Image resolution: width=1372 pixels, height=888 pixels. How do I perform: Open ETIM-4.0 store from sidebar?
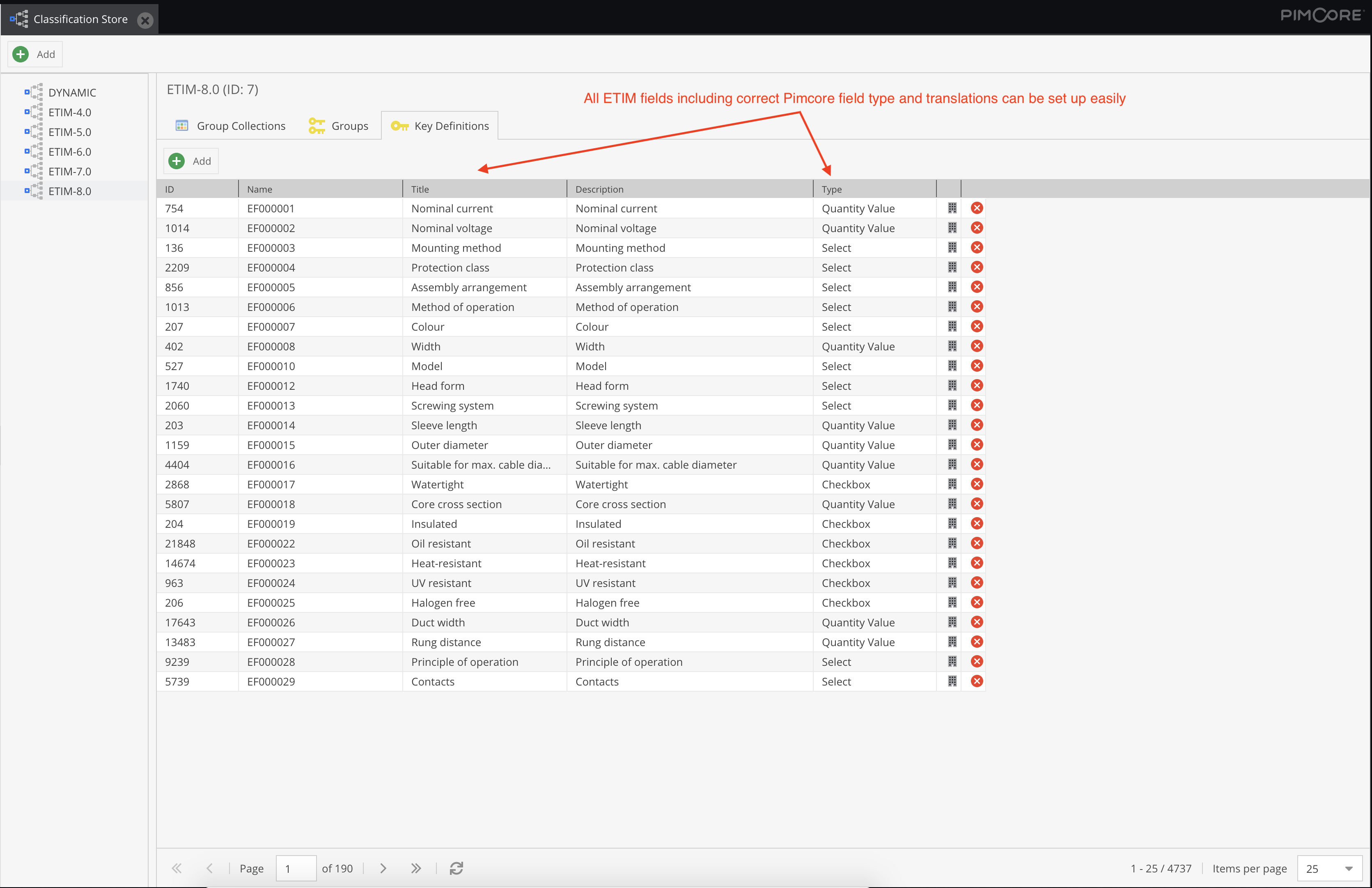[69, 113]
